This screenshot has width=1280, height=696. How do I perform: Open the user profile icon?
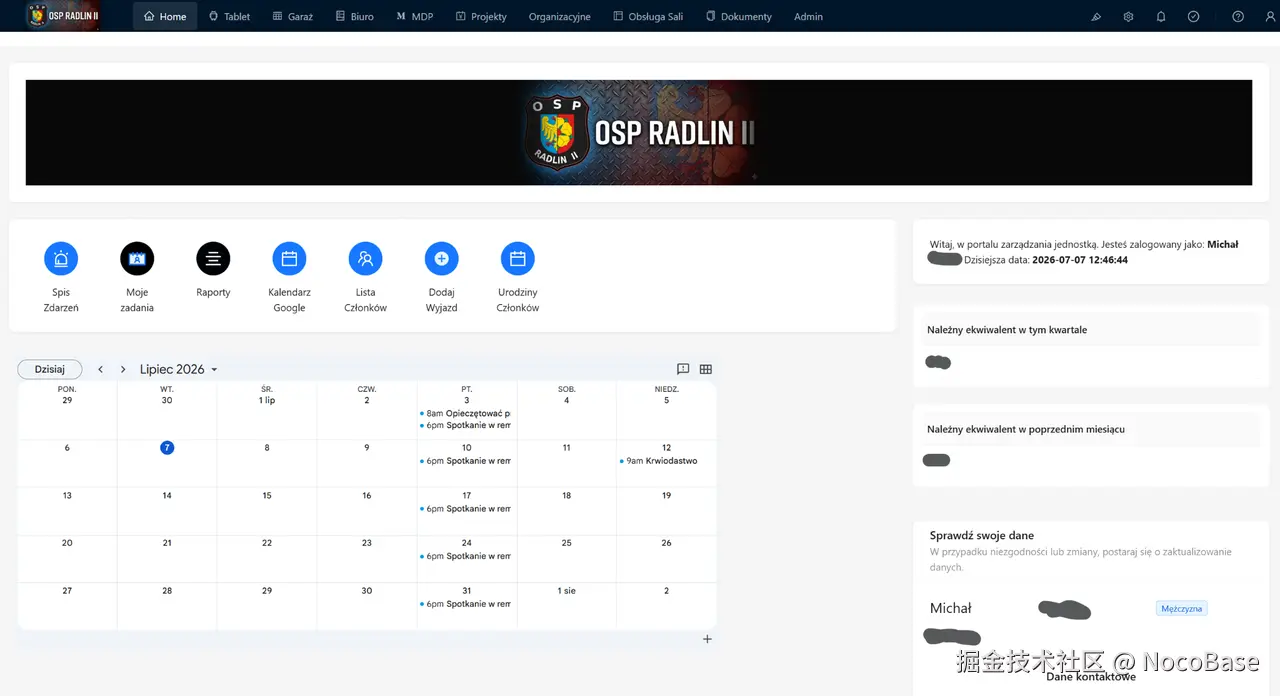pyautogui.click(x=1270, y=17)
